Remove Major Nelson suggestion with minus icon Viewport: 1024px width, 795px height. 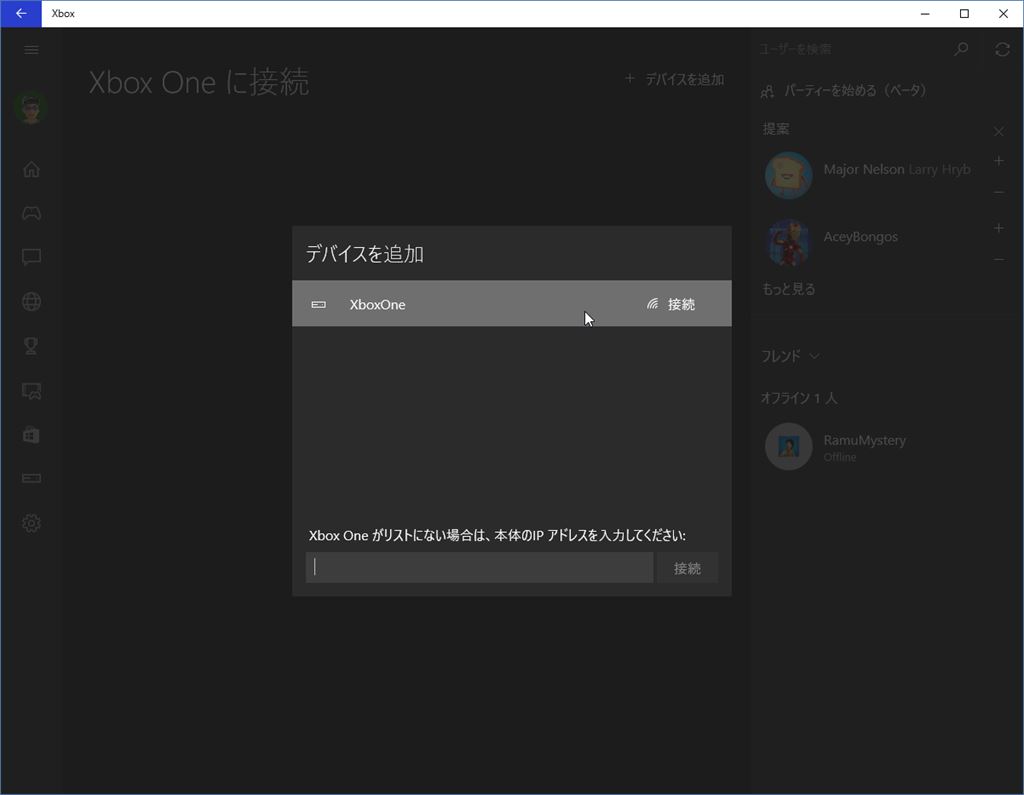[999, 192]
